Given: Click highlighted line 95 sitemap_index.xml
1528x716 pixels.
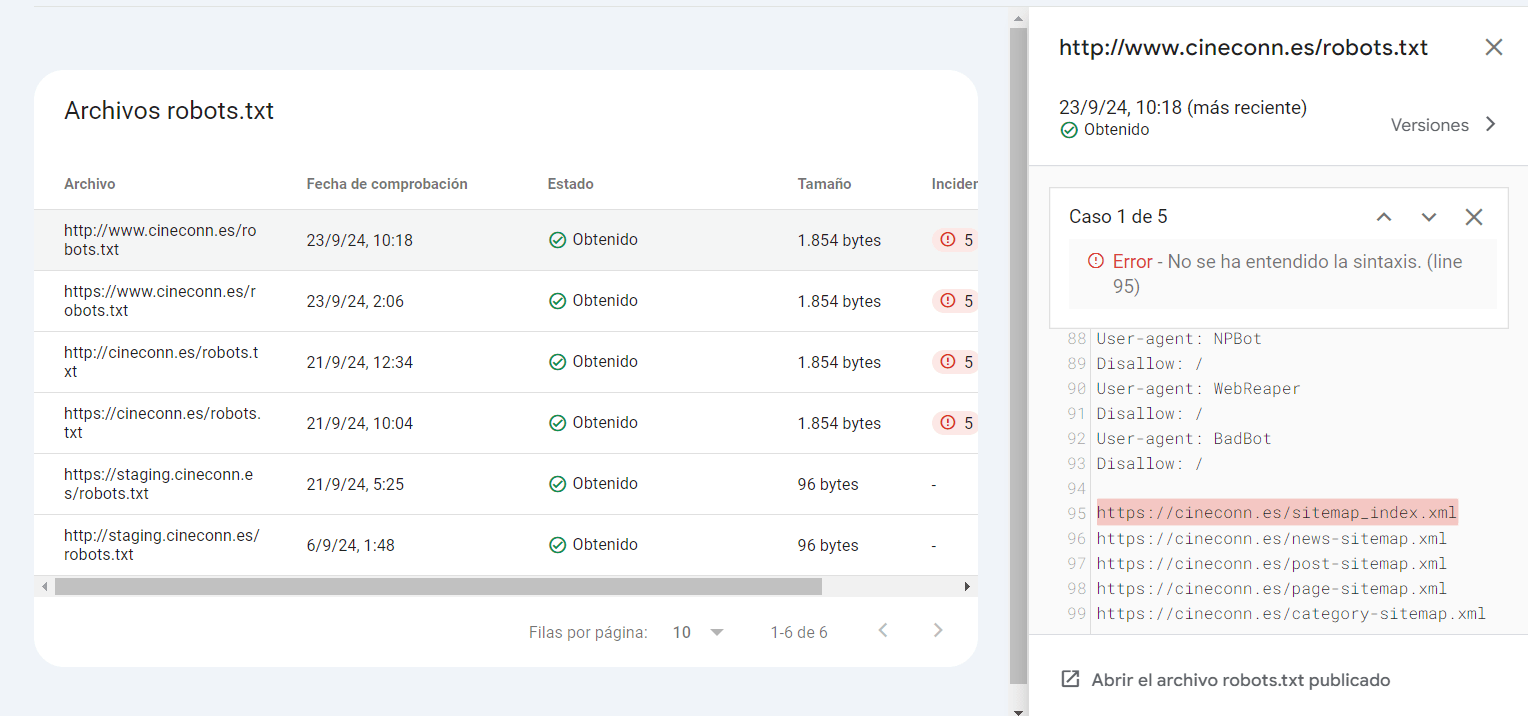Looking at the screenshot, I should pos(1277,513).
